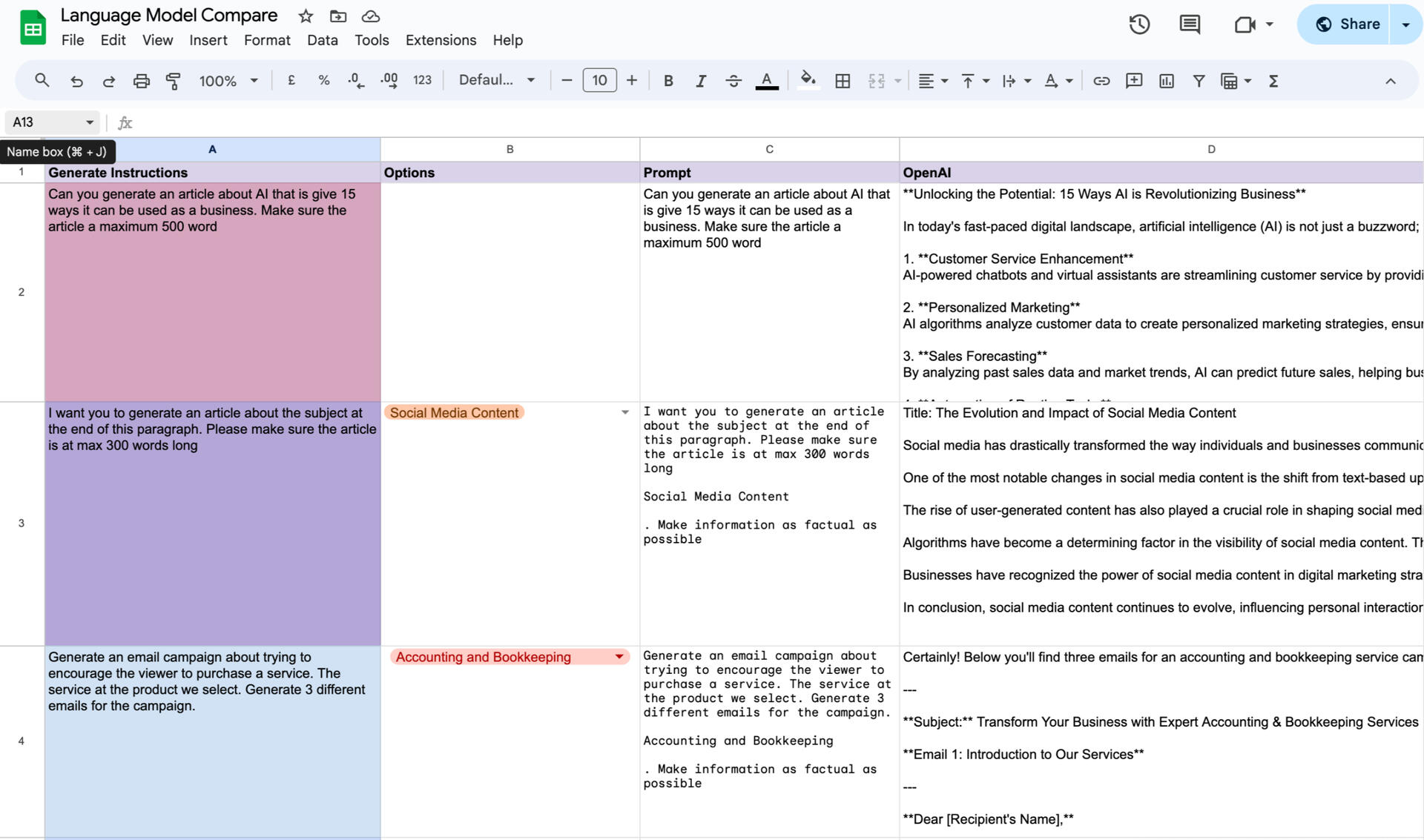Open the Insert menu
The image size is (1424, 840).
click(208, 40)
